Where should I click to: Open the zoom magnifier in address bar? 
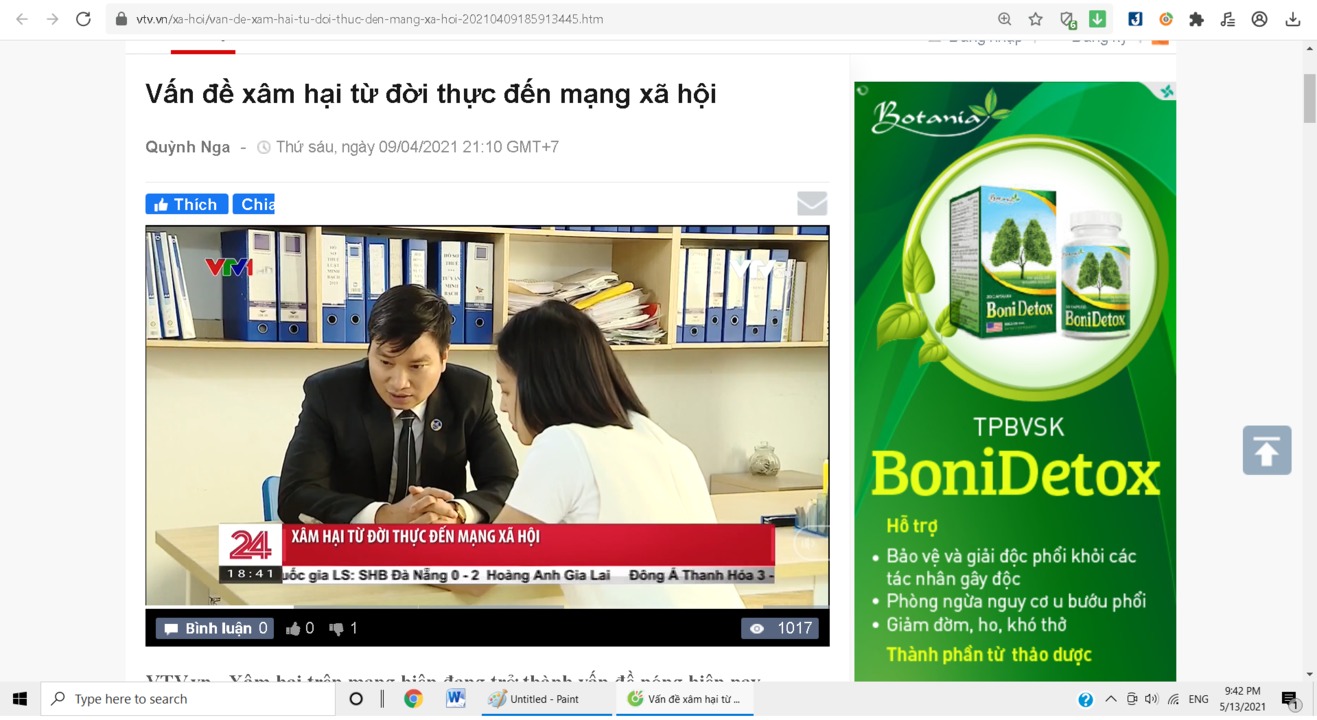tap(1004, 19)
